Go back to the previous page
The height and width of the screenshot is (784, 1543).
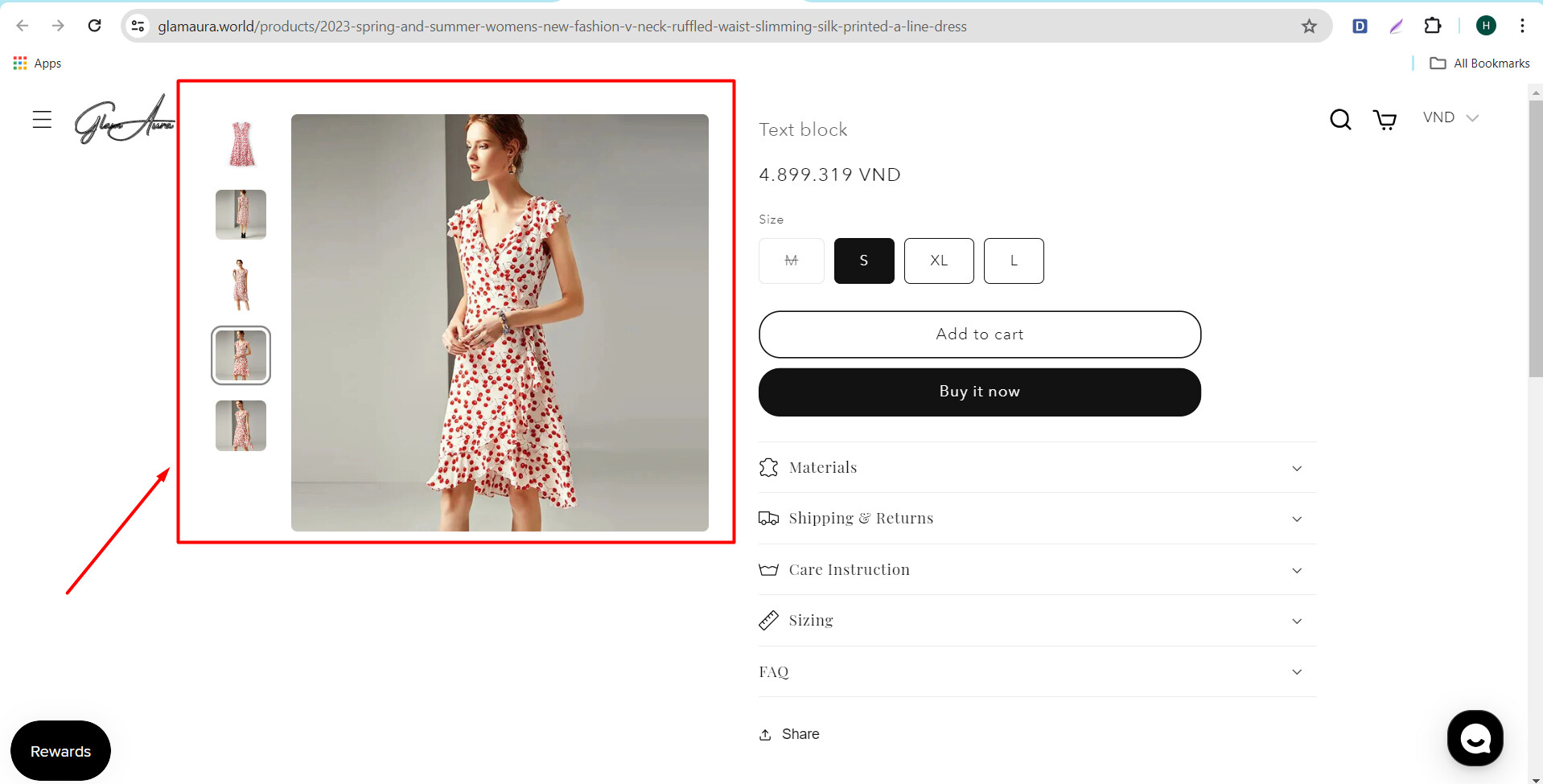coord(23,26)
